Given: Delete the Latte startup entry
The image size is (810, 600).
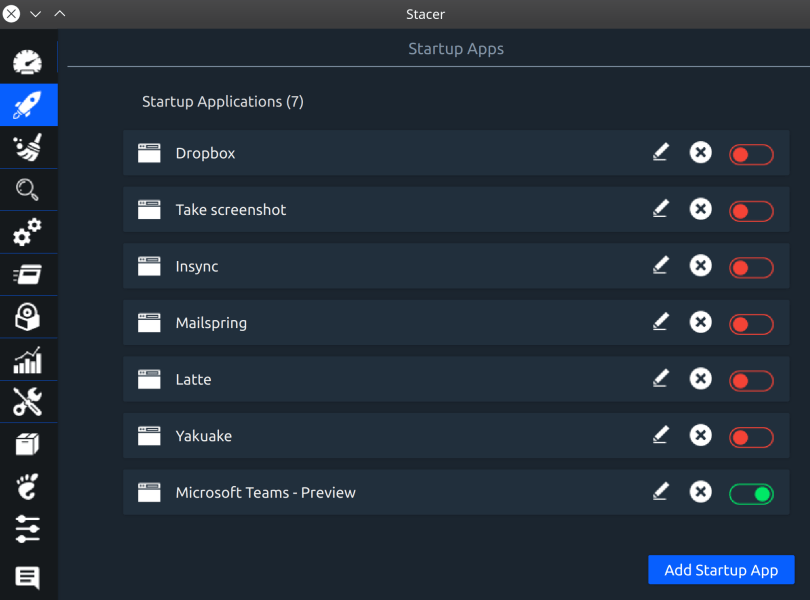Looking at the screenshot, I should (x=700, y=378).
